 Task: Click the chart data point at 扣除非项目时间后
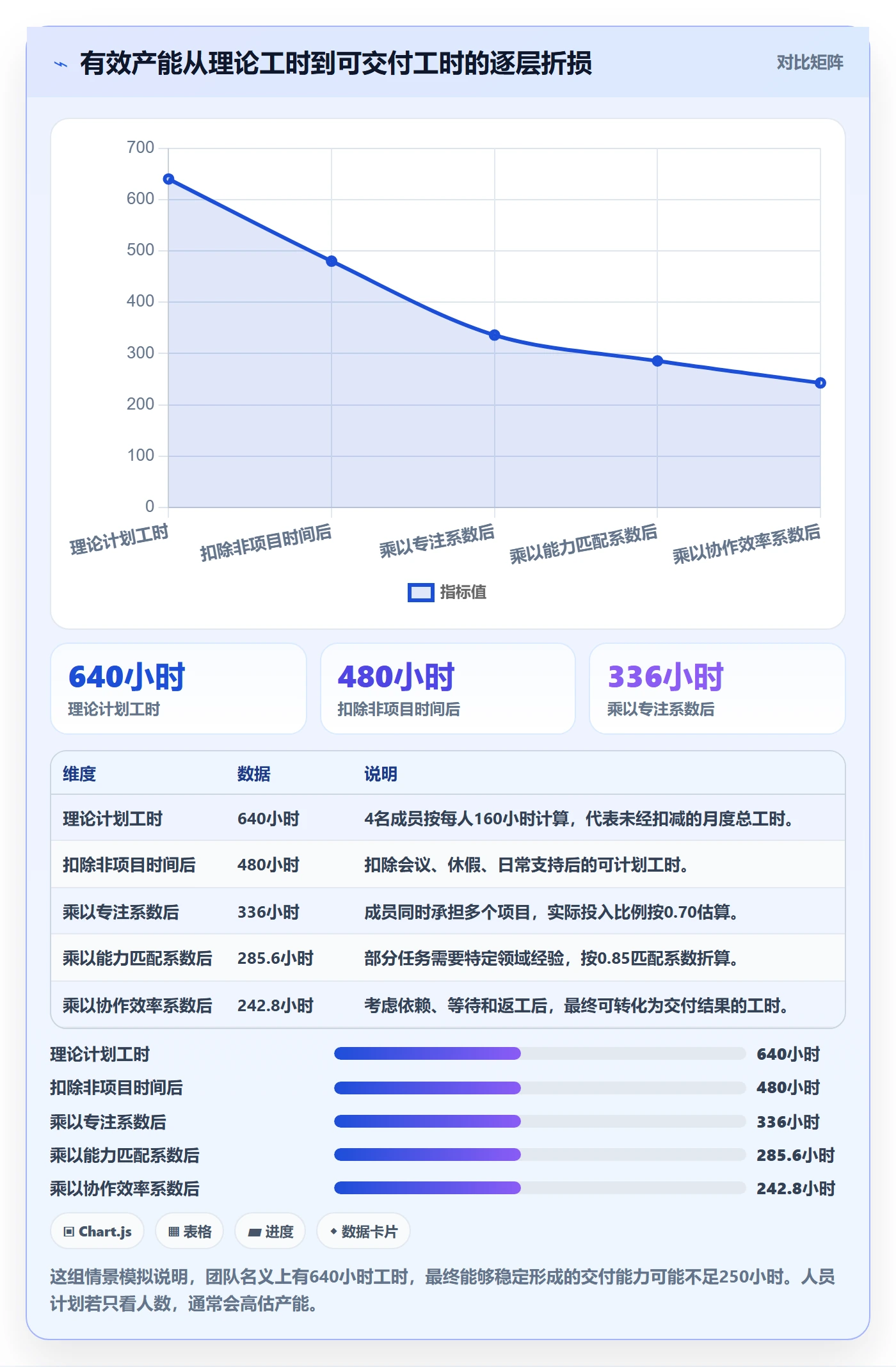coord(332,261)
